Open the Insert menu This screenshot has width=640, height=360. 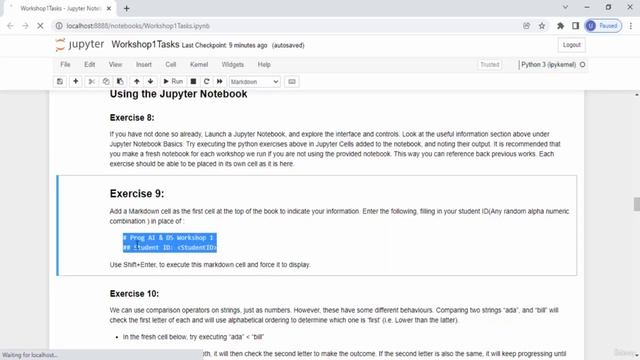click(144, 64)
